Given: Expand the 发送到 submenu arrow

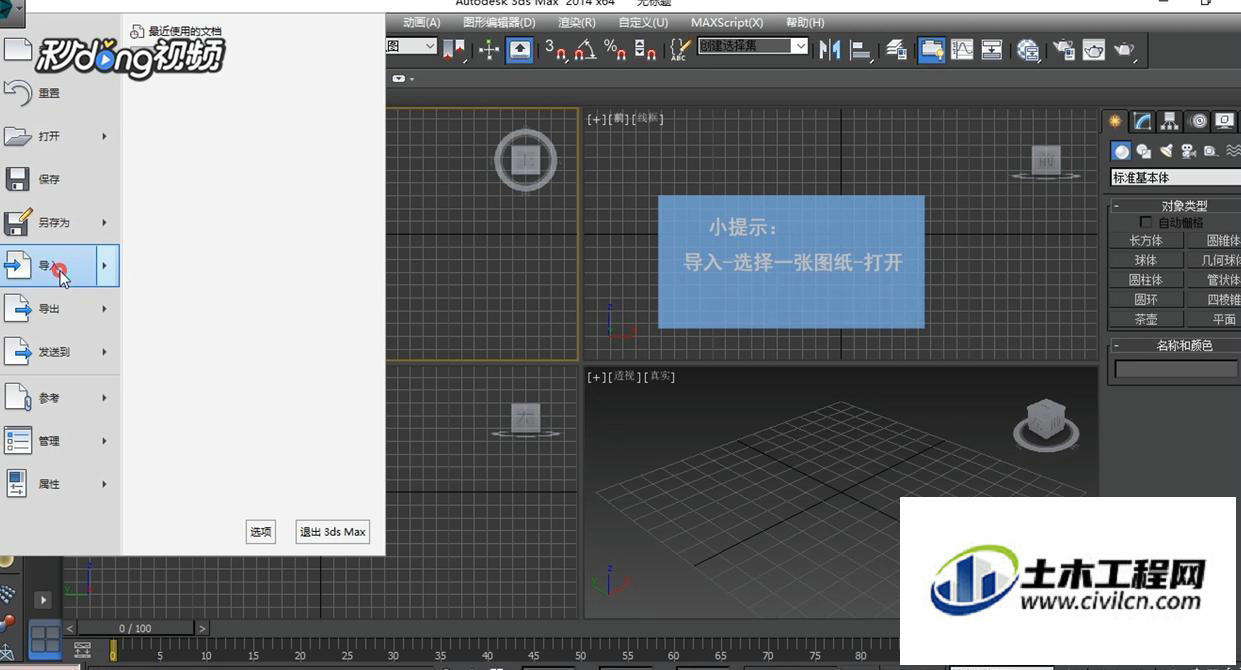Looking at the screenshot, I should [105, 352].
